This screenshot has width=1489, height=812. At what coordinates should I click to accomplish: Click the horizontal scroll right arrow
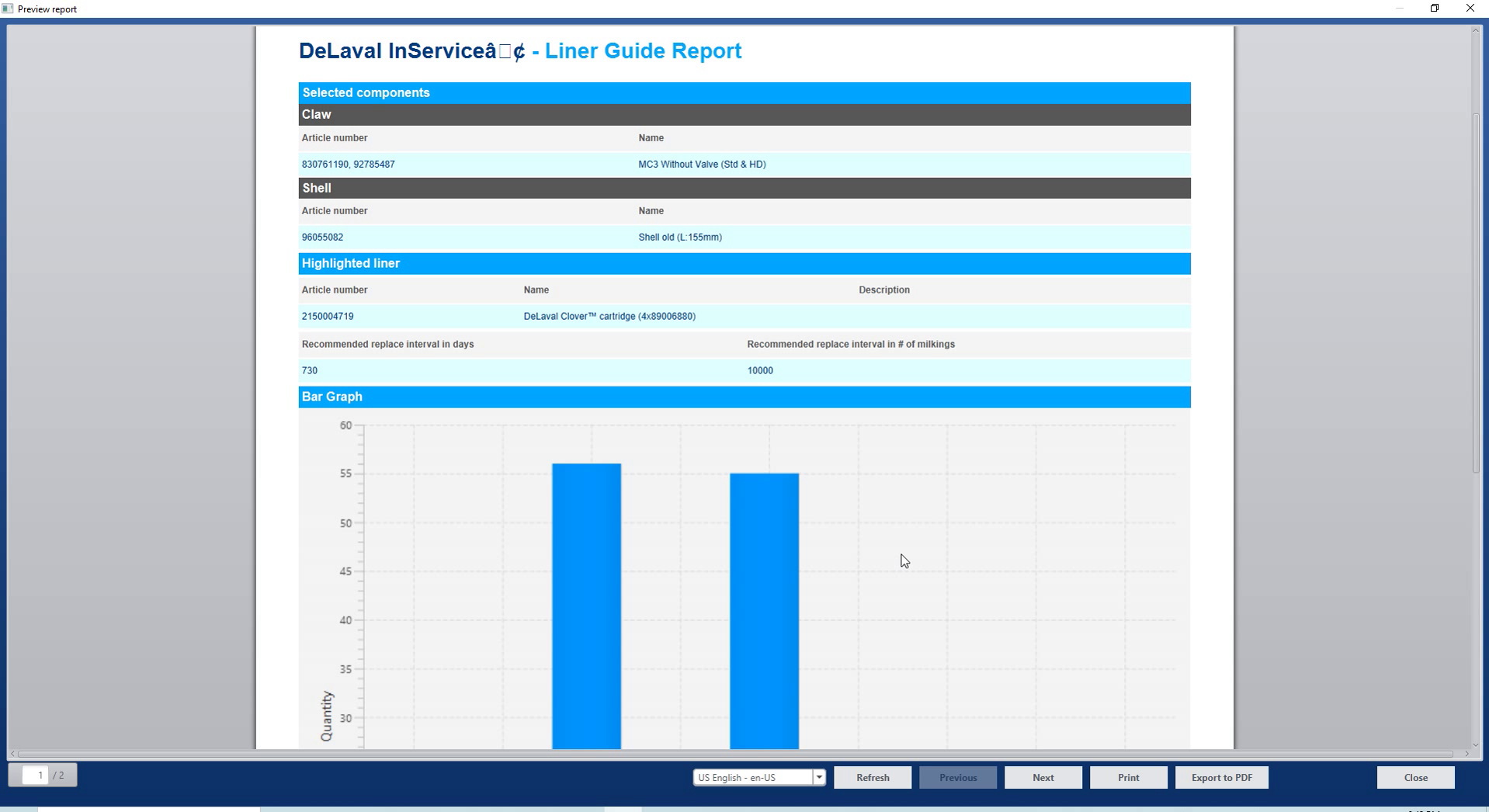tap(1466, 754)
